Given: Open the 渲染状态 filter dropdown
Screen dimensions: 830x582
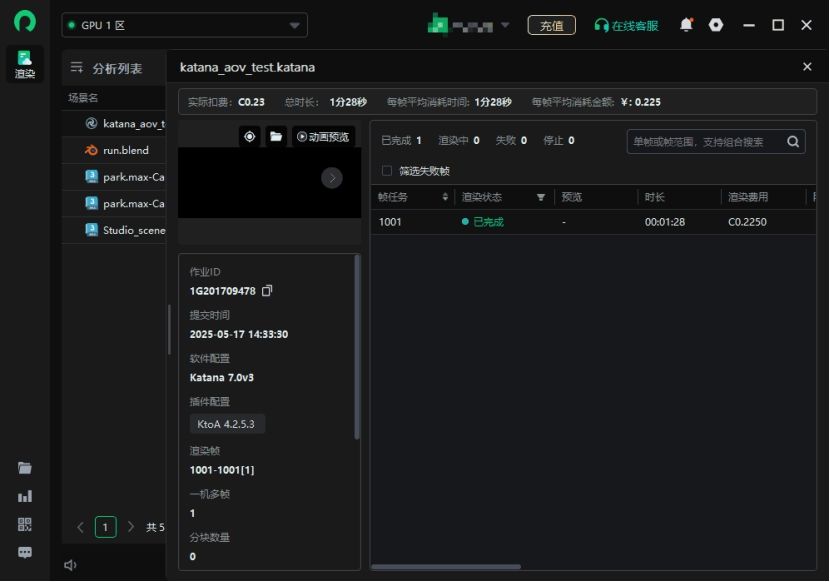Looking at the screenshot, I should coord(540,198).
